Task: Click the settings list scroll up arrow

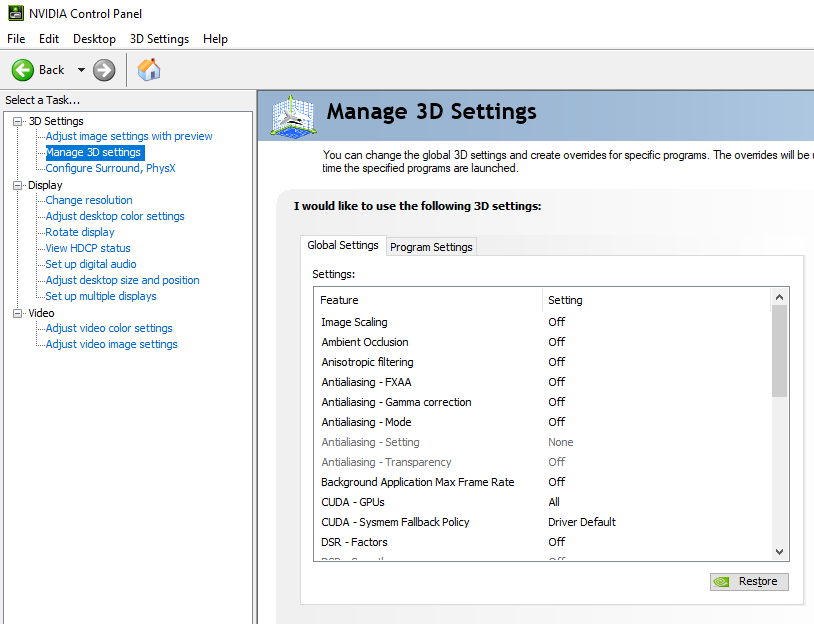Action: click(779, 297)
